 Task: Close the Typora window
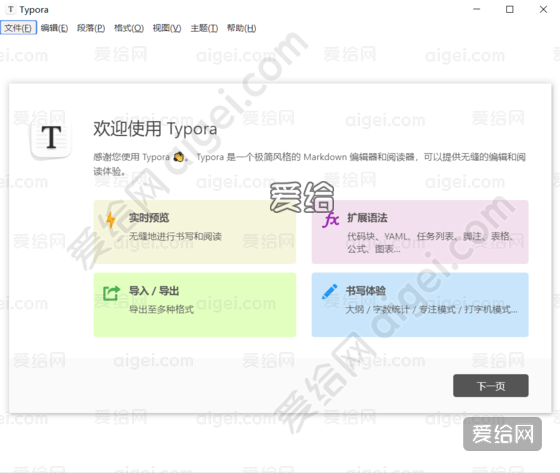click(x=543, y=9)
